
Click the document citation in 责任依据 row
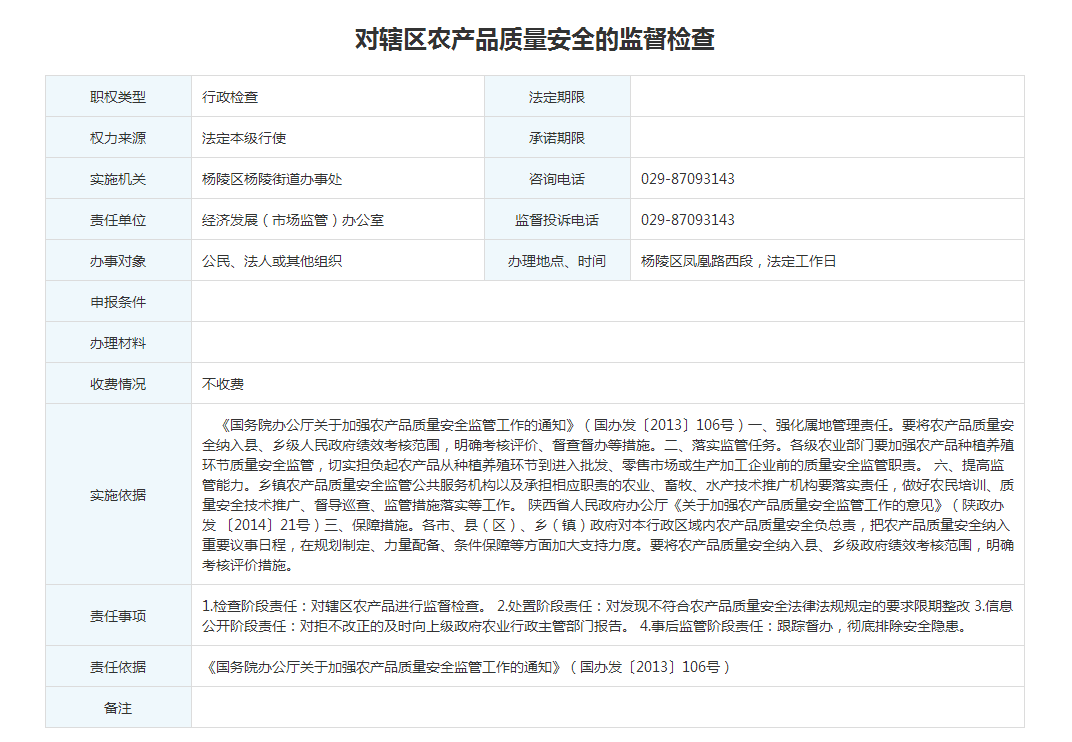(x=466, y=667)
